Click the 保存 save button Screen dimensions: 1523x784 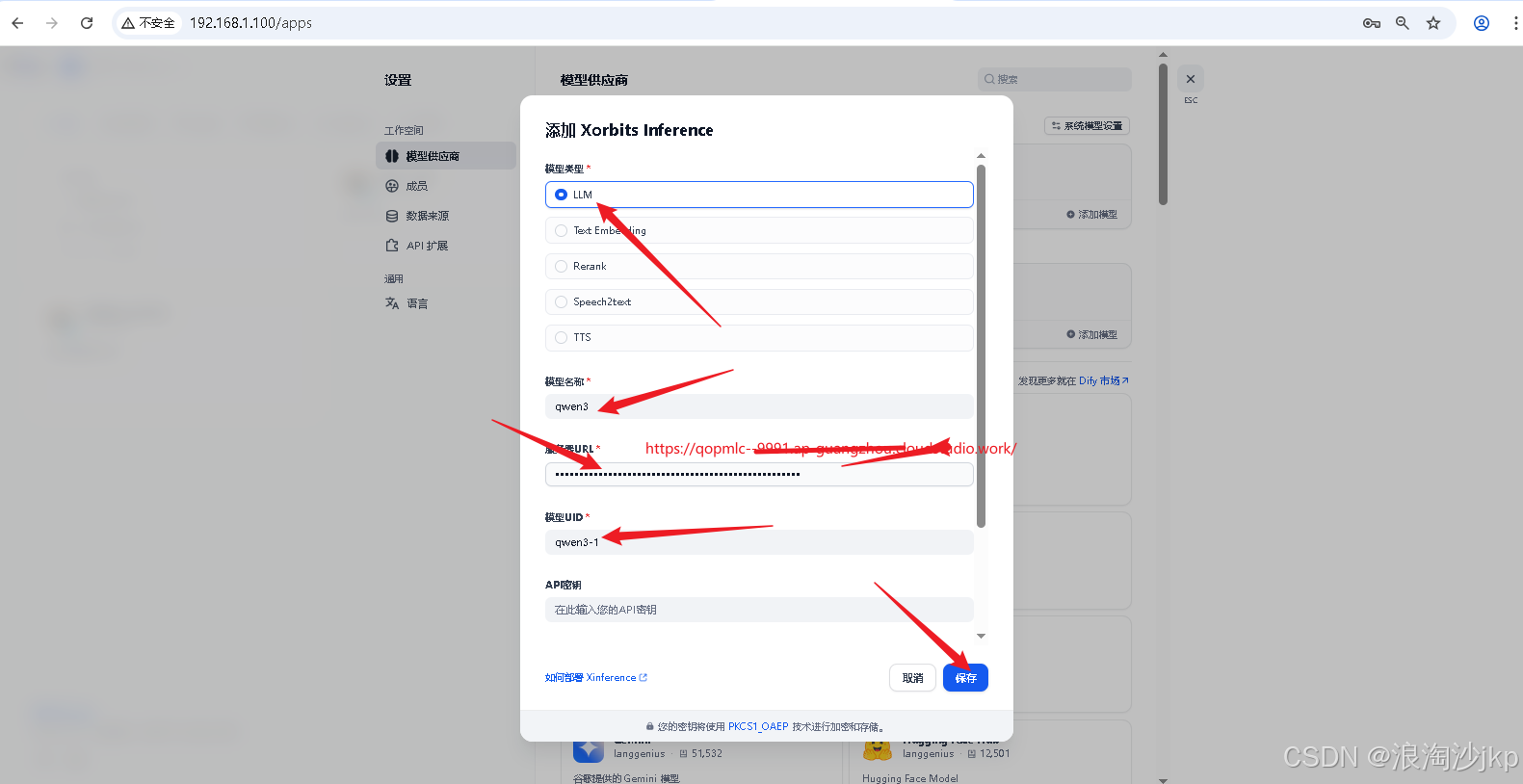pyautogui.click(x=965, y=678)
